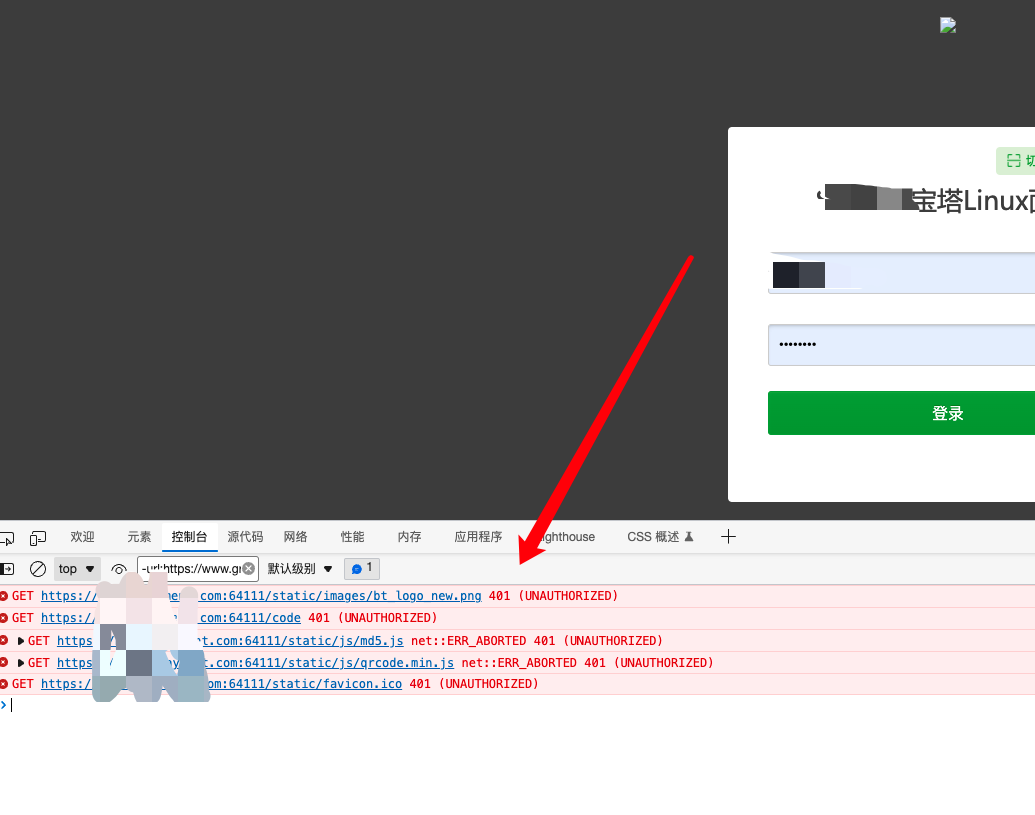
Task: Click the error icon on bt_logo_new.png row
Action: (x=4, y=596)
